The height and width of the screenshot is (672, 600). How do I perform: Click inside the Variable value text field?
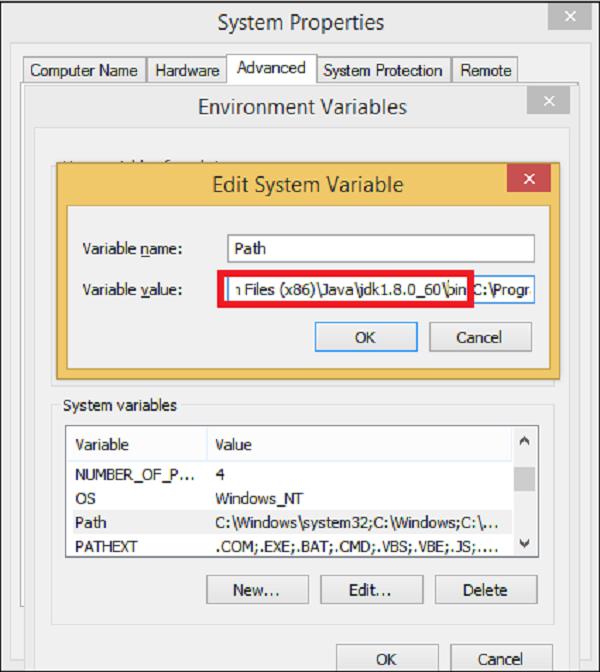point(381,290)
